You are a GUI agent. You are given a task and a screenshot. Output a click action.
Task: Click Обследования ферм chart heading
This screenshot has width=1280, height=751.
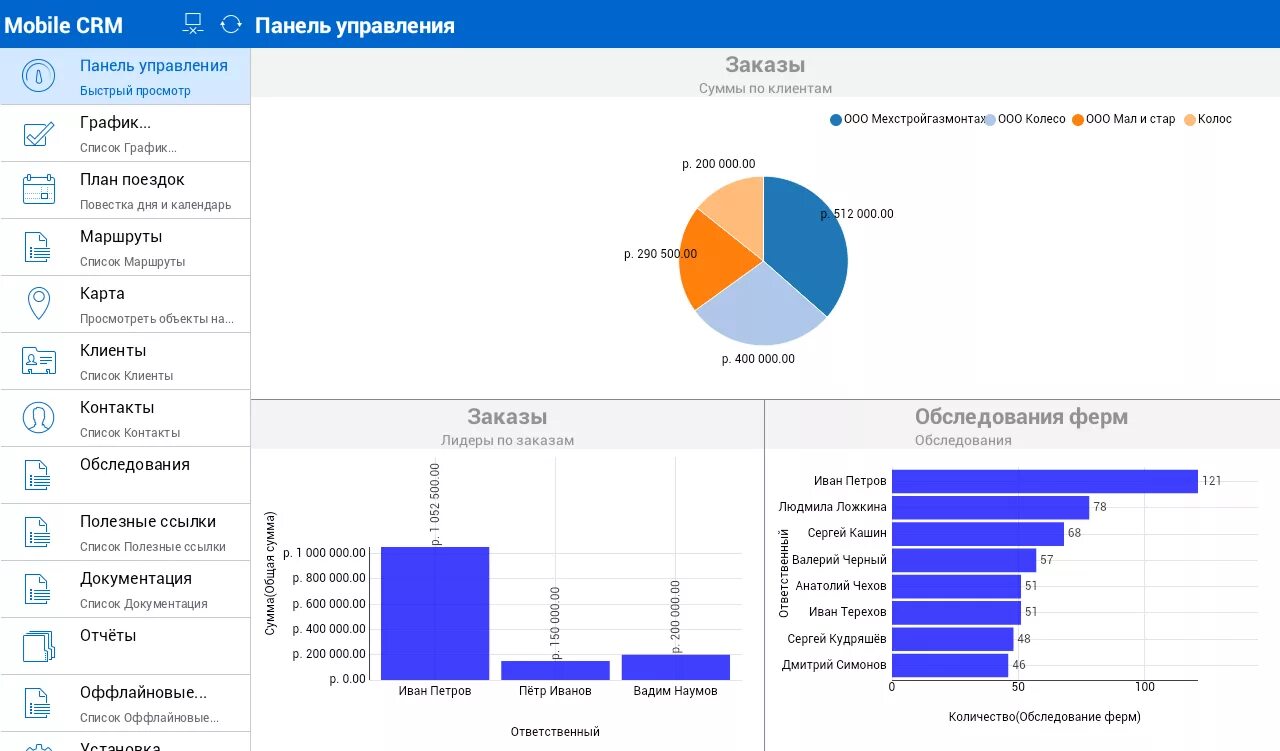pos(1021,417)
